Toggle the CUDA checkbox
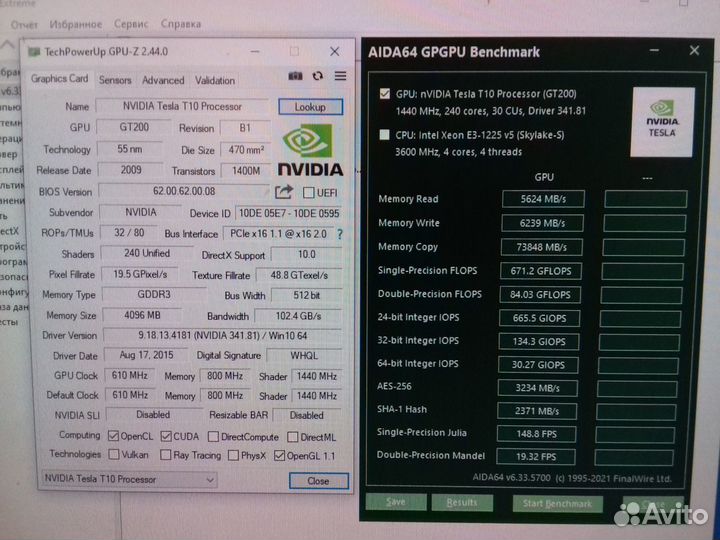The height and width of the screenshot is (540, 720). pyautogui.click(x=166, y=436)
